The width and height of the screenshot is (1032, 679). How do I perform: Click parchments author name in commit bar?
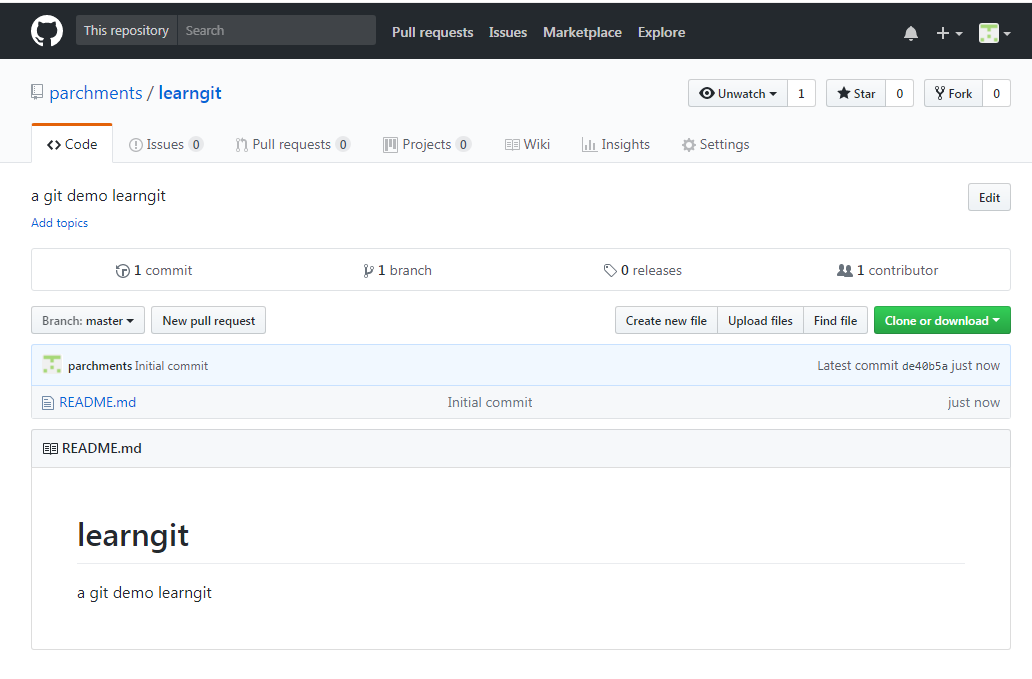(100, 366)
